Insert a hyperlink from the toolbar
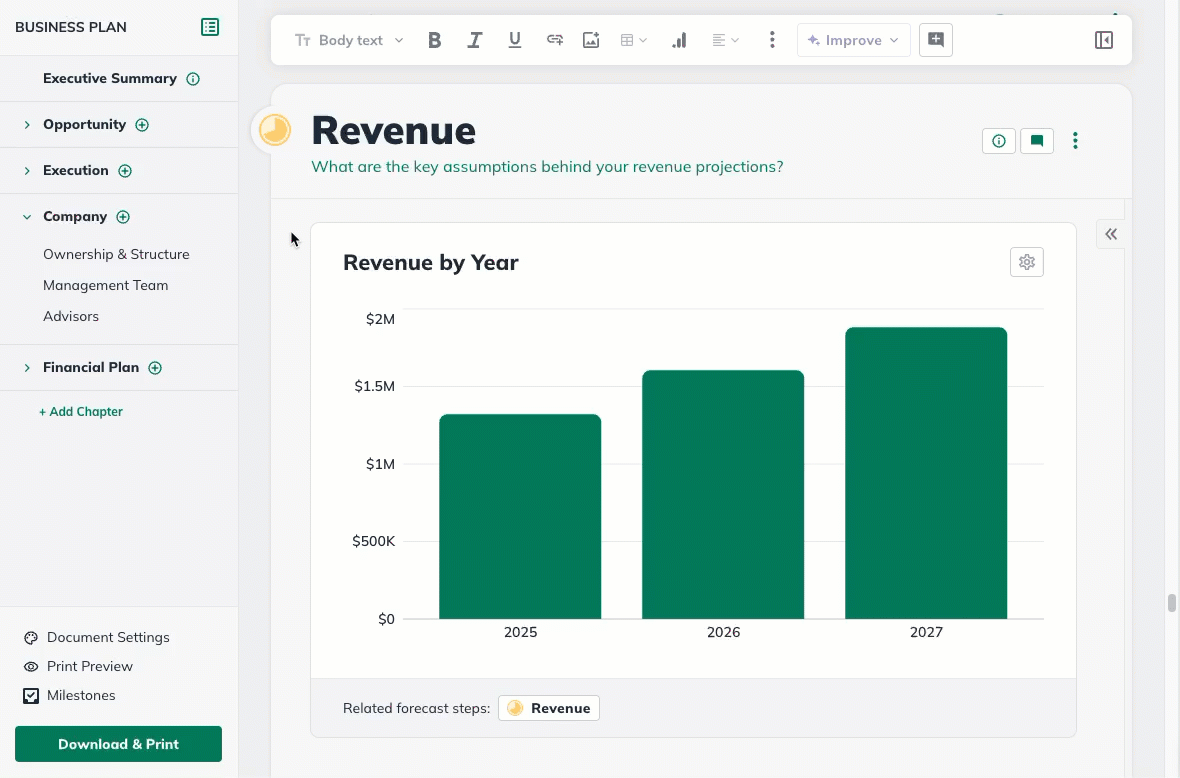Image resolution: width=1180 pixels, height=778 pixels. tap(554, 40)
